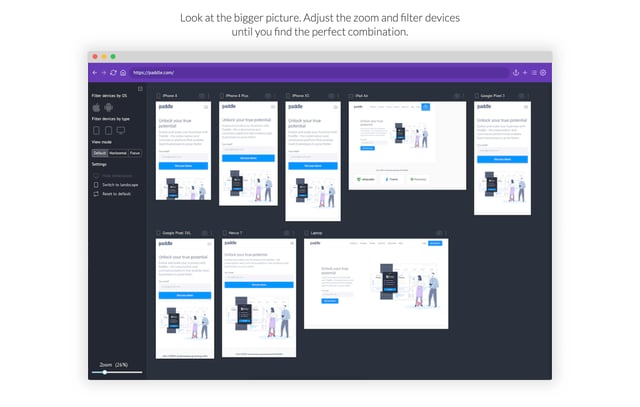Click the Laptop preview page thumbnail
The height and width of the screenshot is (407, 640).
[376, 284]
